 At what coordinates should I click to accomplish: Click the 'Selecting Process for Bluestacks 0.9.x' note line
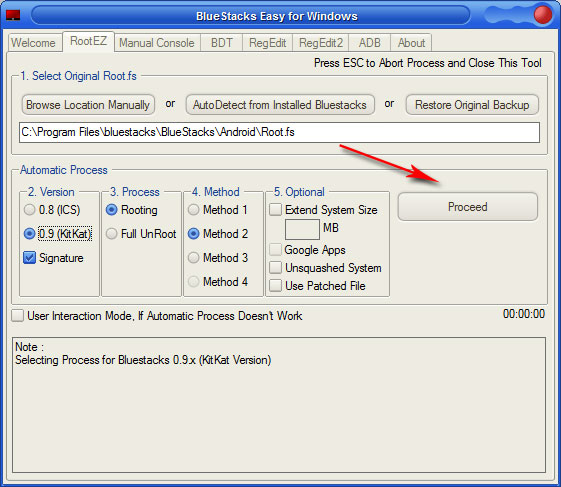pos(143,360)
